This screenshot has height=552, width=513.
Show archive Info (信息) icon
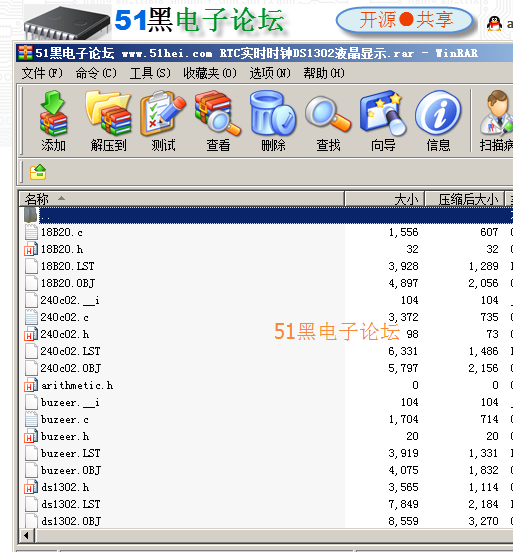coord(438,113)
